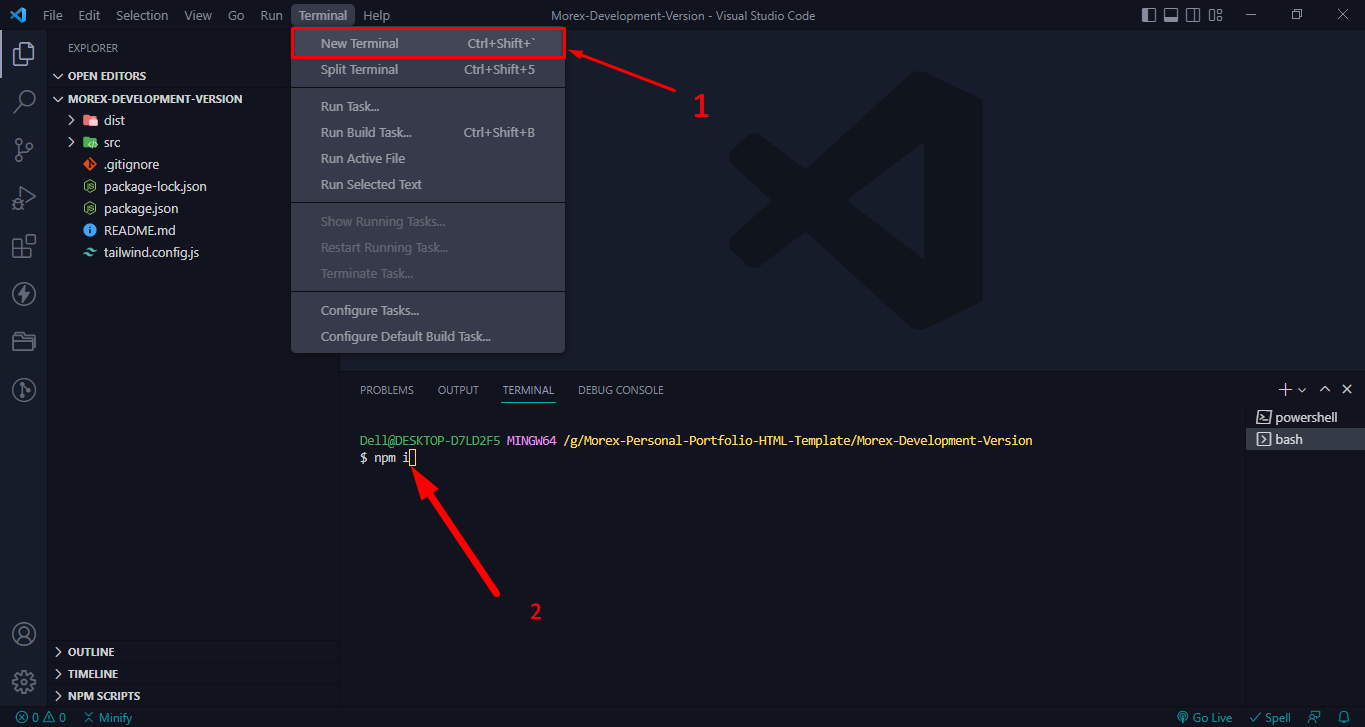Image resolution: width=1365 pixels, height=727 pixels.
Task: Expand the Open Editors section
Action: coord(195,76)
